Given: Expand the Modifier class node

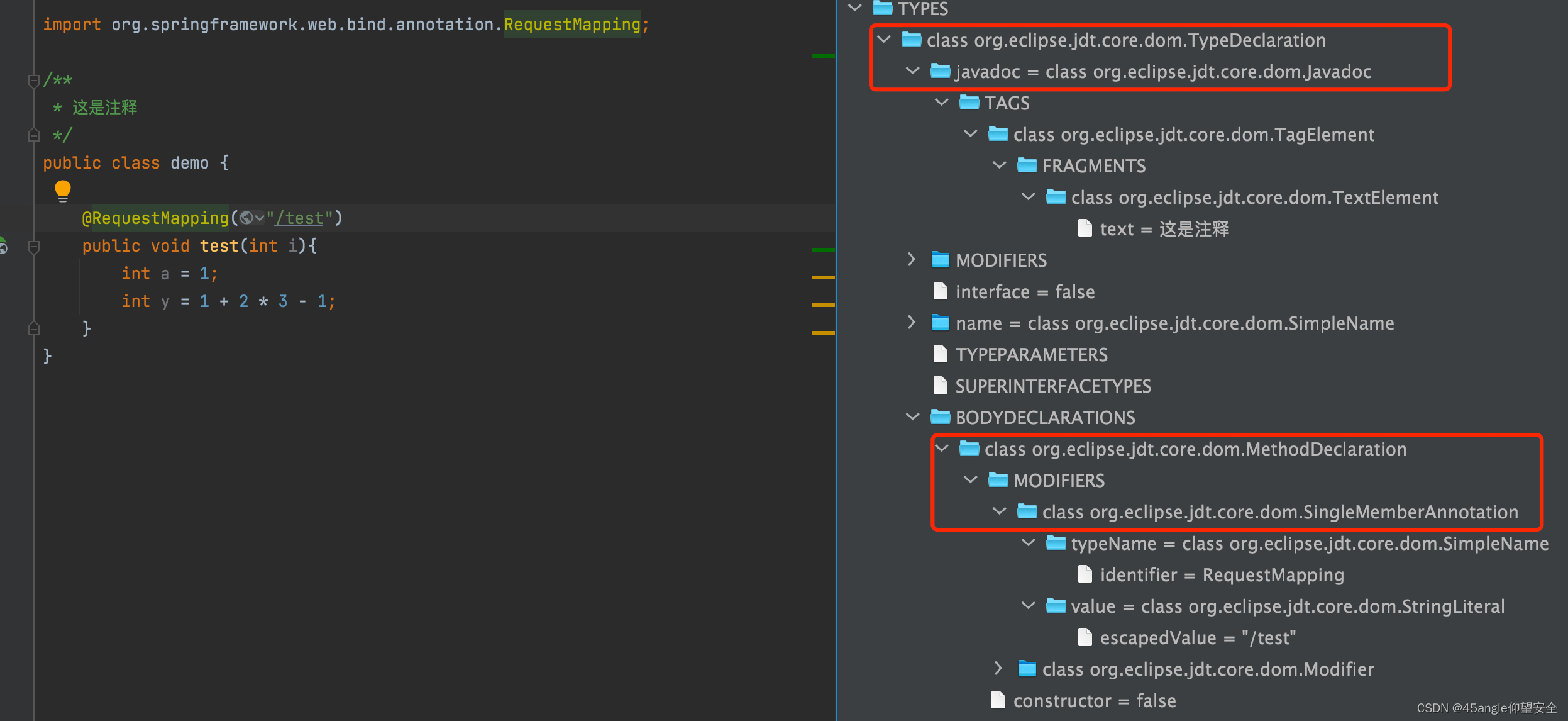Looking at the screenshot, I should click(x=998, y=669).
